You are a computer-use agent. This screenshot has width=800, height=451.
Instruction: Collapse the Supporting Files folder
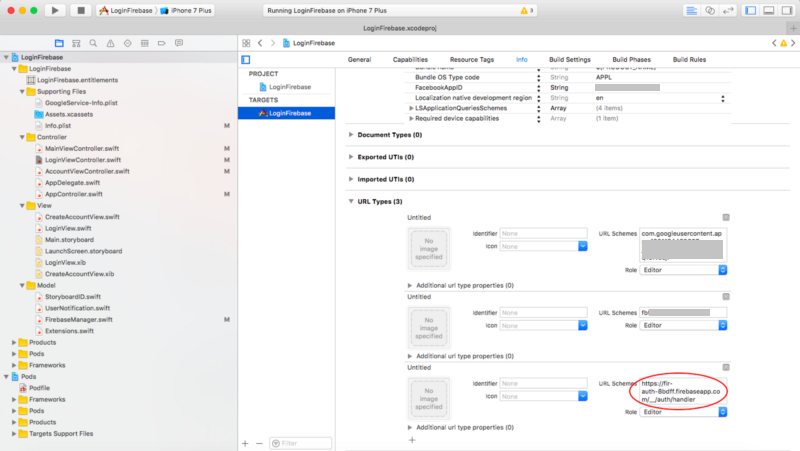click(22, 92)
